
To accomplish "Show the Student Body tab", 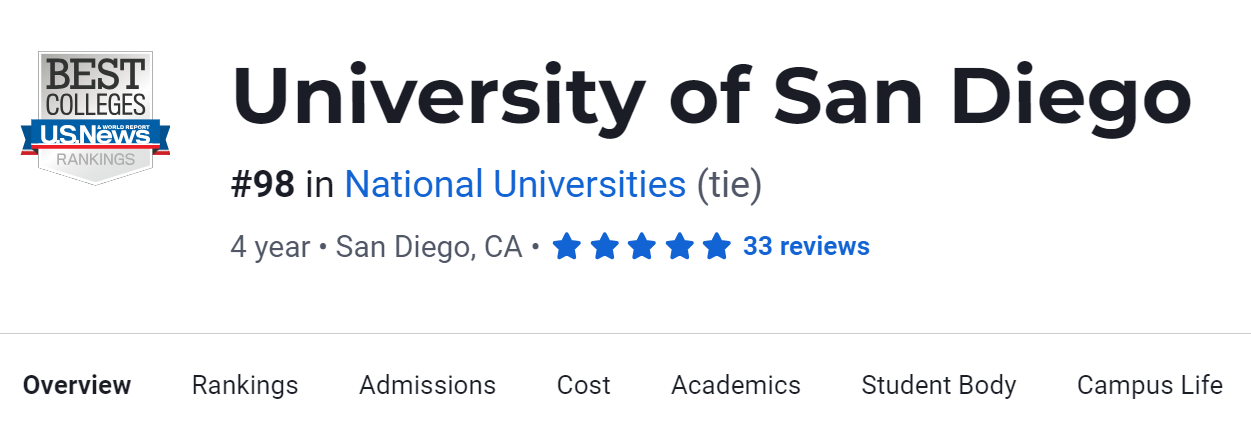I will [x=938, y=385].
